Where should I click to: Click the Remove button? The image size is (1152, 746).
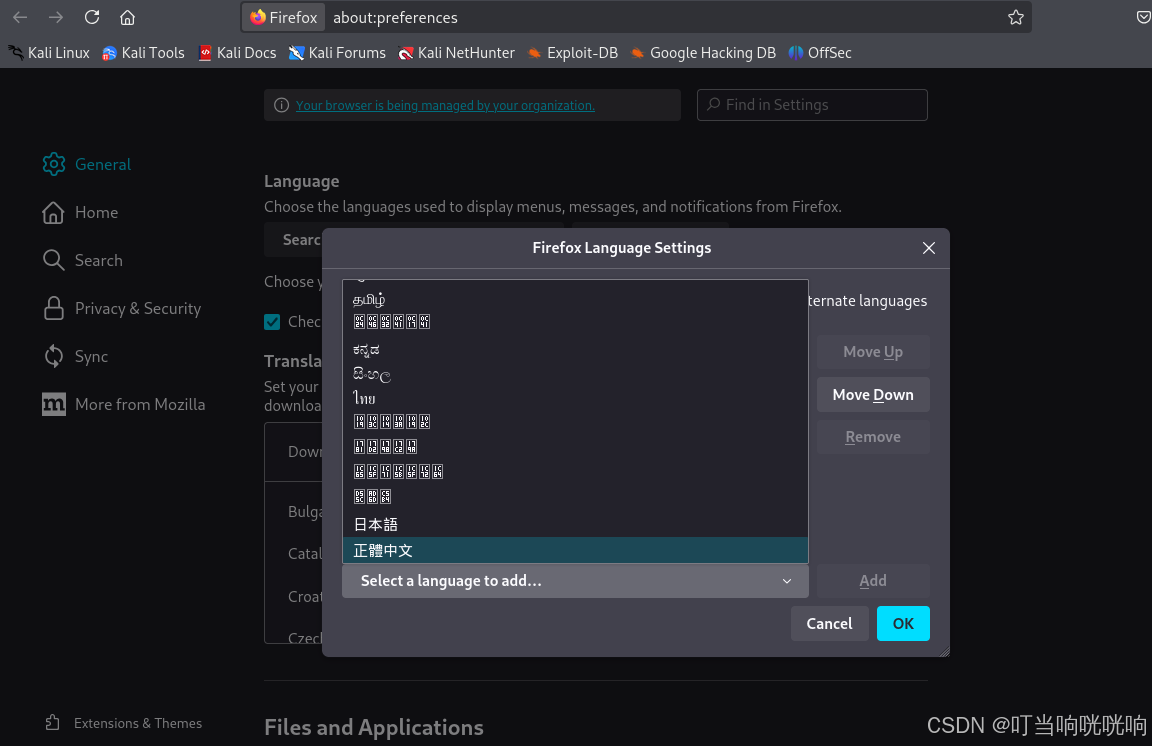point(873,437)
